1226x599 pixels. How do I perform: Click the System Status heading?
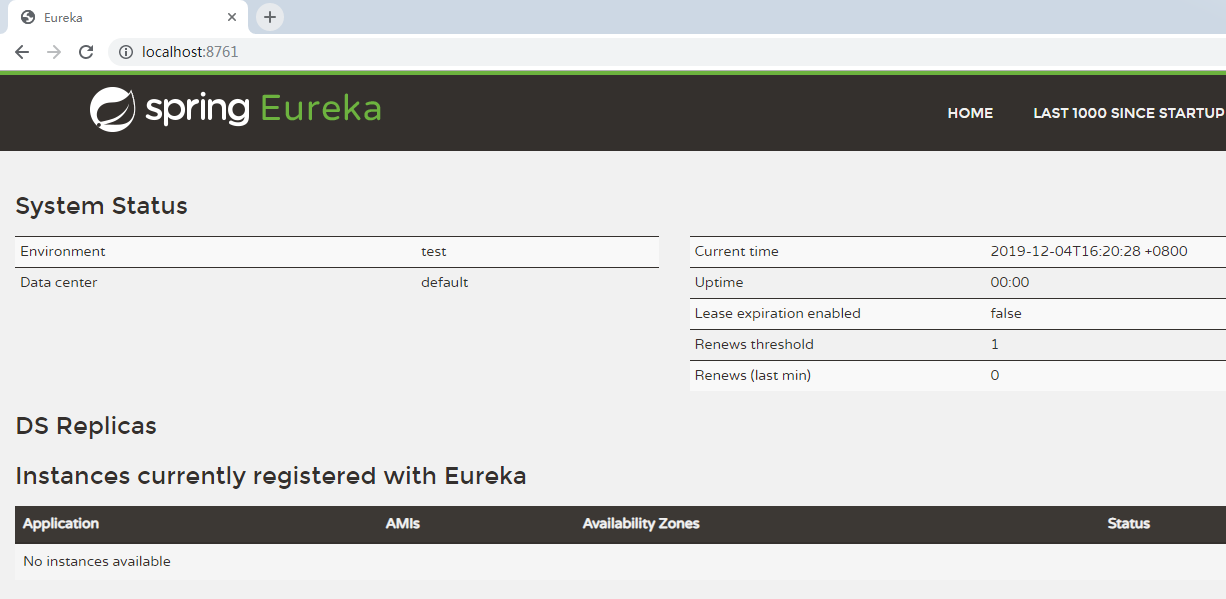(102, 206)
